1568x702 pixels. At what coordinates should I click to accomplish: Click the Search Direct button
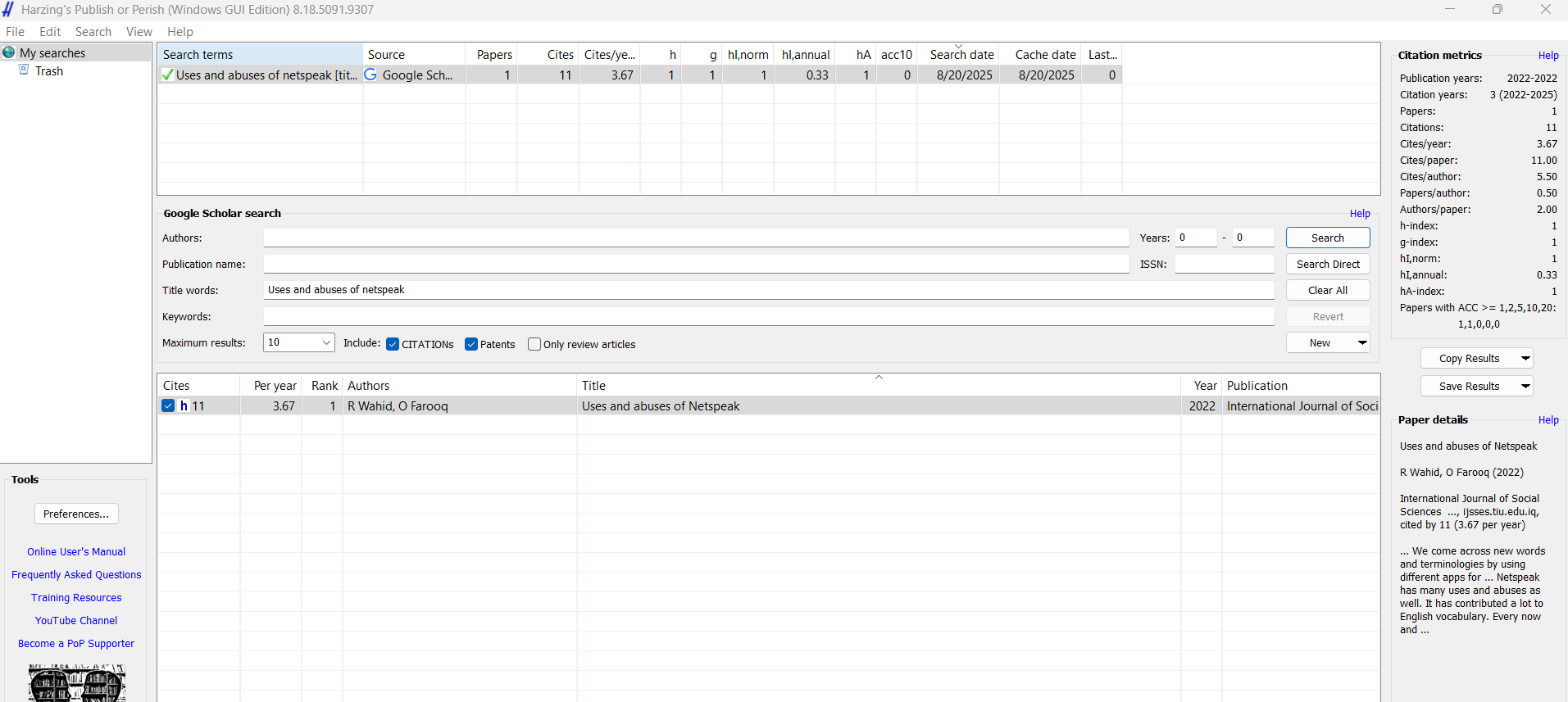[1328, 264]
